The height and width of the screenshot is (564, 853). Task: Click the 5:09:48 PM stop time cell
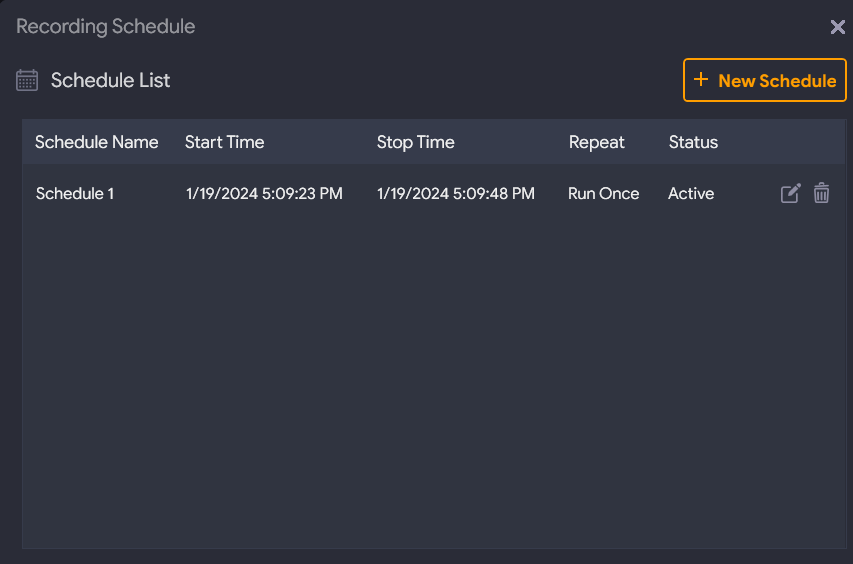pos(455,194)
